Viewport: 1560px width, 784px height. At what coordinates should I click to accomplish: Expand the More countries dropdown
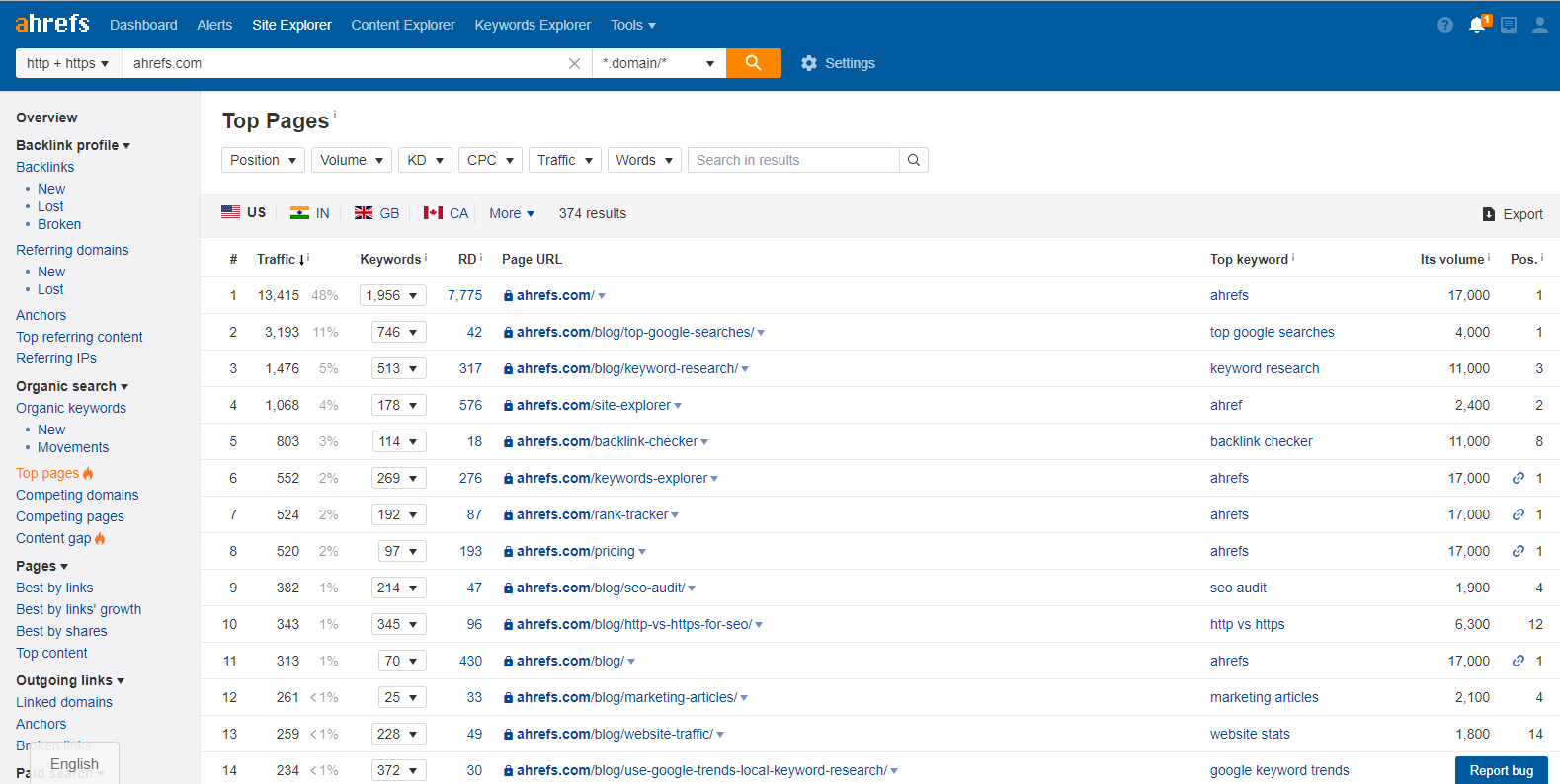click(x=512, y=213)
